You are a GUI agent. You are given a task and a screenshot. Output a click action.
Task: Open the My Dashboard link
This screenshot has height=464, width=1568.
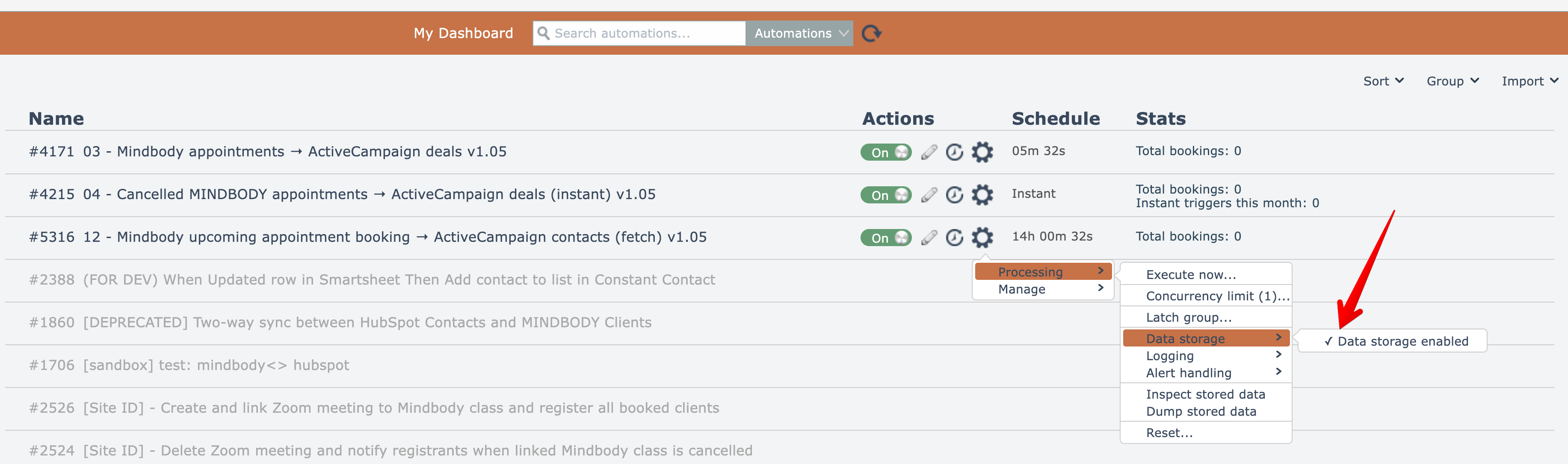click(x=463, y=33)
